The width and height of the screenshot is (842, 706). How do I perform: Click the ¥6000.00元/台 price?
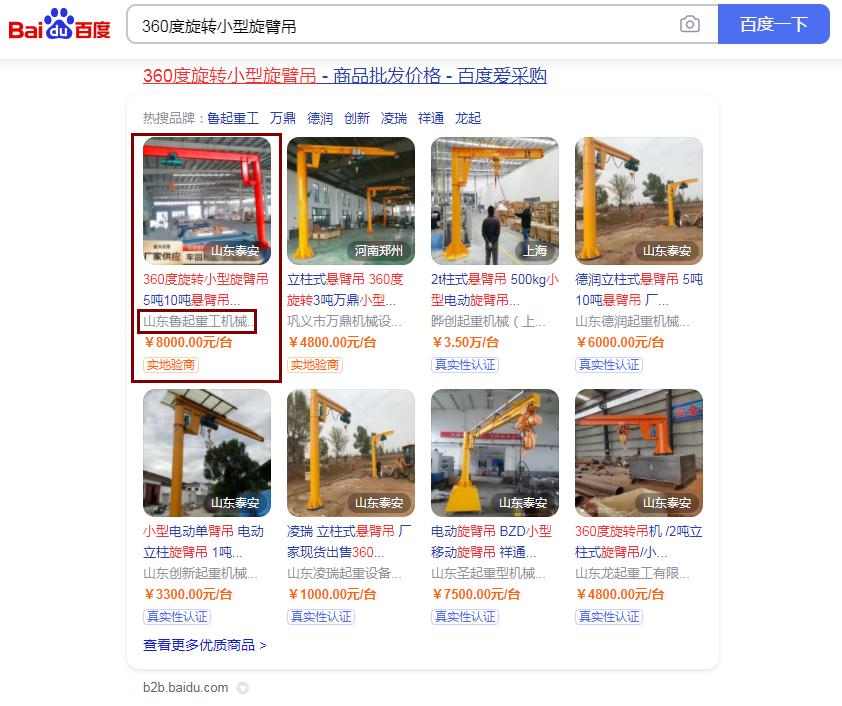point(620,342)
